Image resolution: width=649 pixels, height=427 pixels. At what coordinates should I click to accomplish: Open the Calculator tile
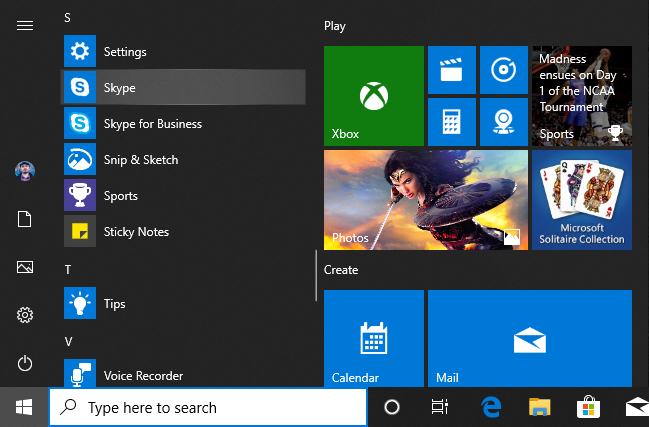[x=452, y=122]
